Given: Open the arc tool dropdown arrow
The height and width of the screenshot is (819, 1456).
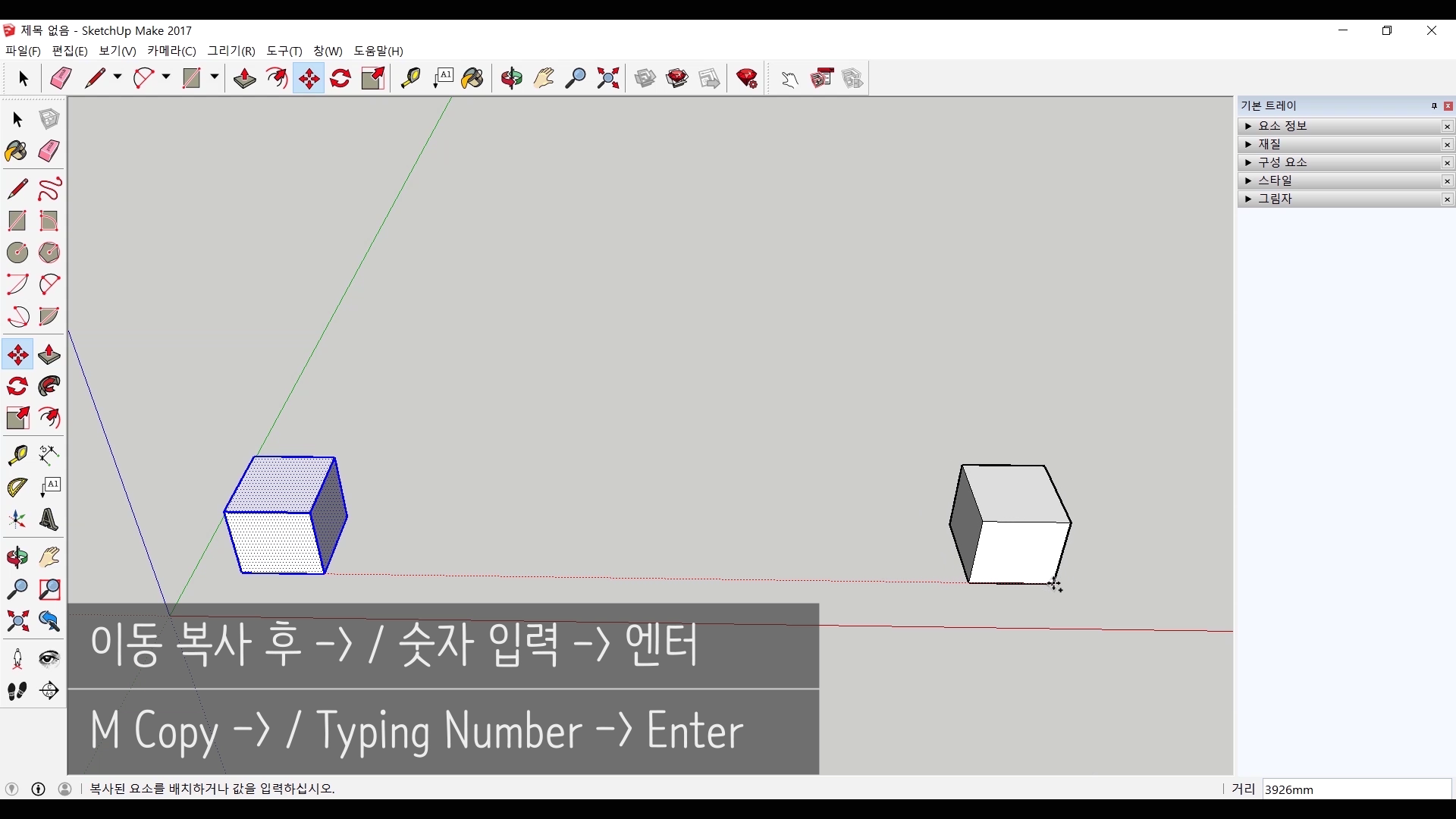Looking at the screenshot, I should tap(166, 77).
